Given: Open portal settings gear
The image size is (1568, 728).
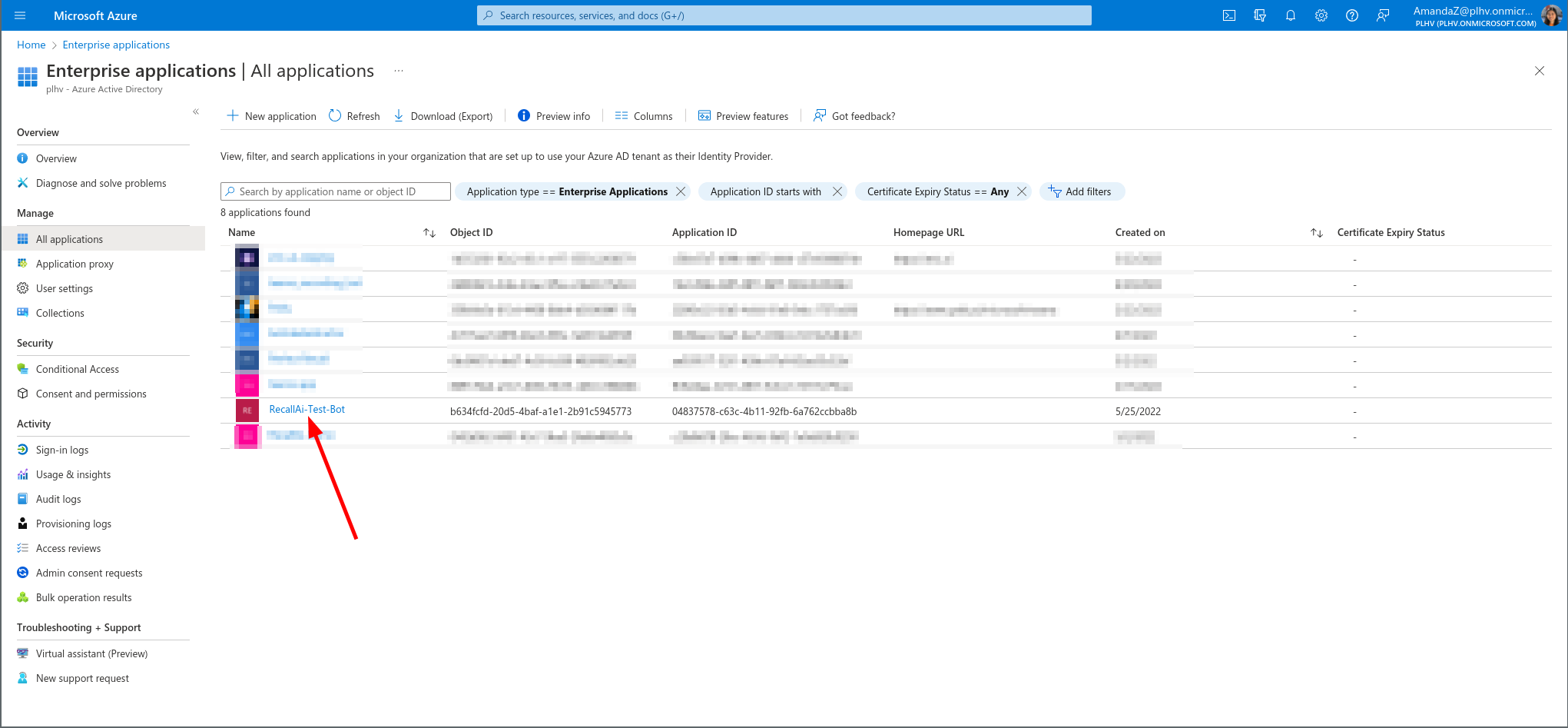Looking at the screenshot, I should pyautogui.click(x=1321, y=15).
